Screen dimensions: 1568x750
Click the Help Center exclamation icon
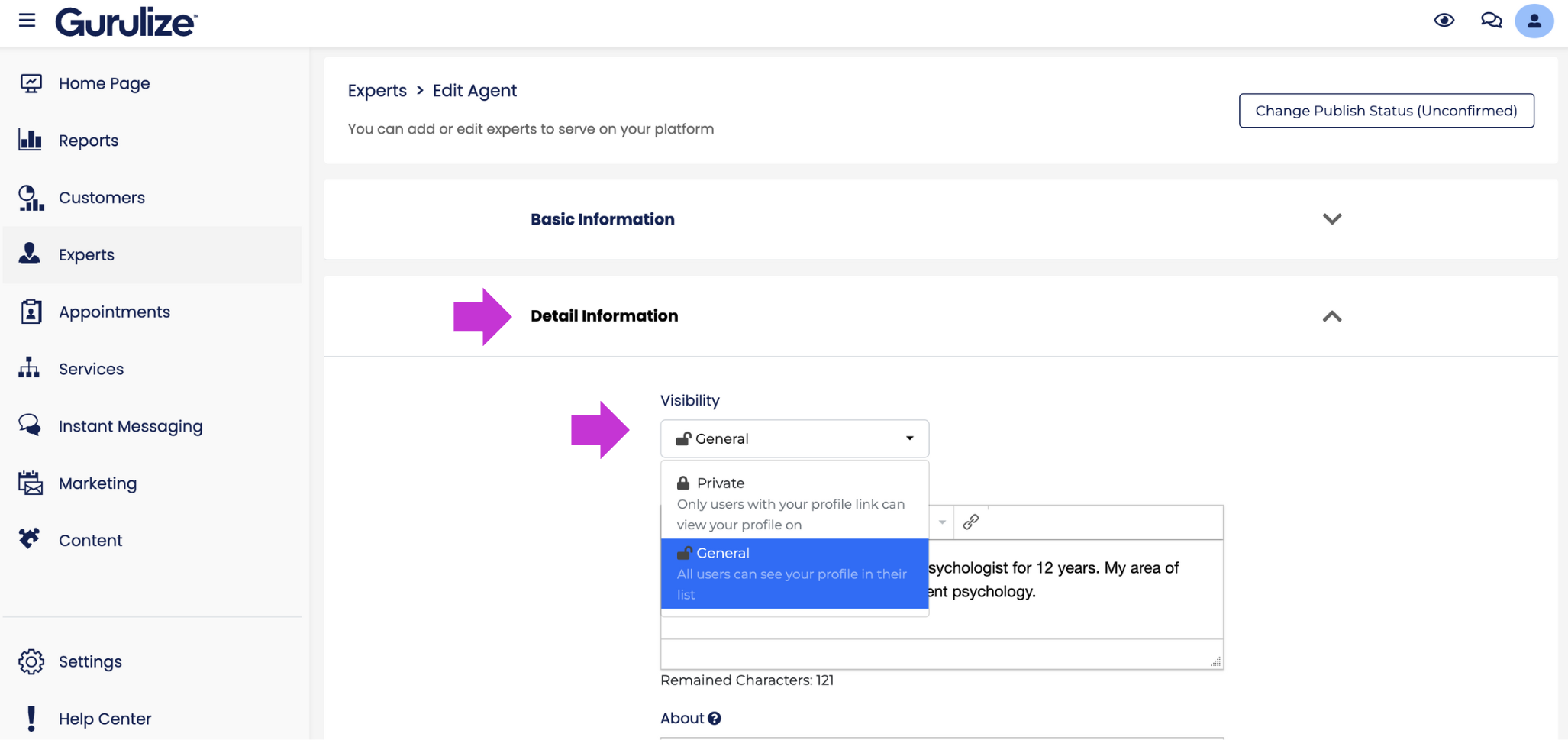click(x=31, y=719)
